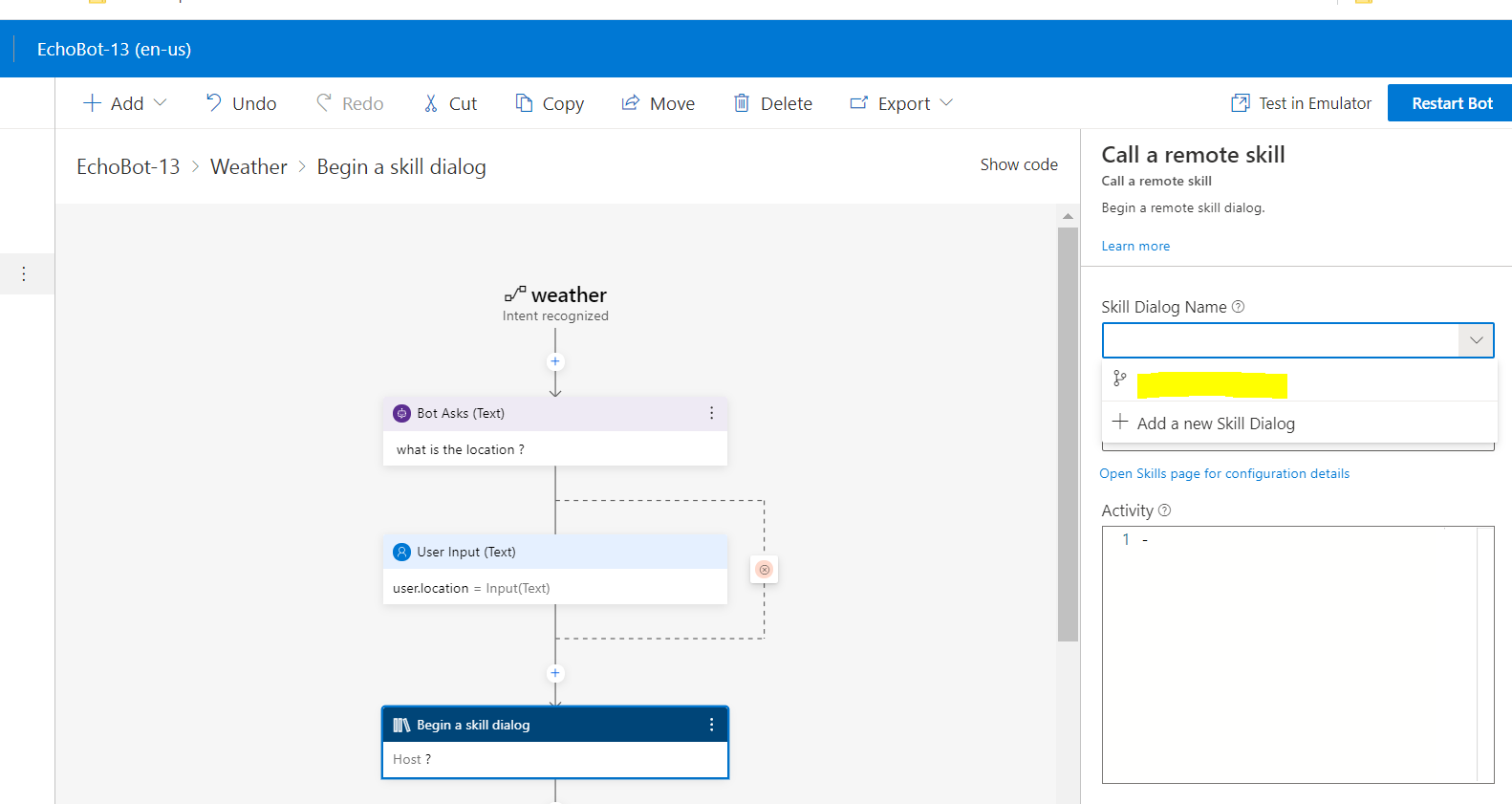
Task: Click the Skill Dialog Name help icon
Action: pos(1239,307)
